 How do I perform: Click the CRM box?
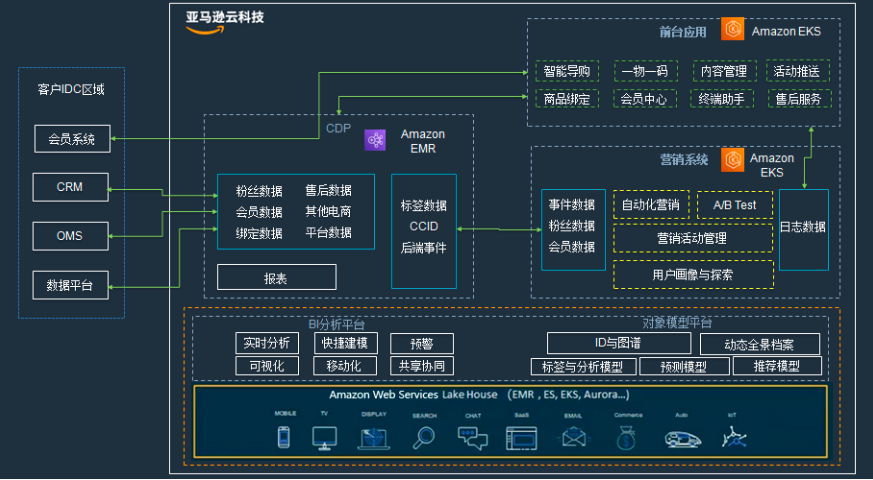click(70, 187)
